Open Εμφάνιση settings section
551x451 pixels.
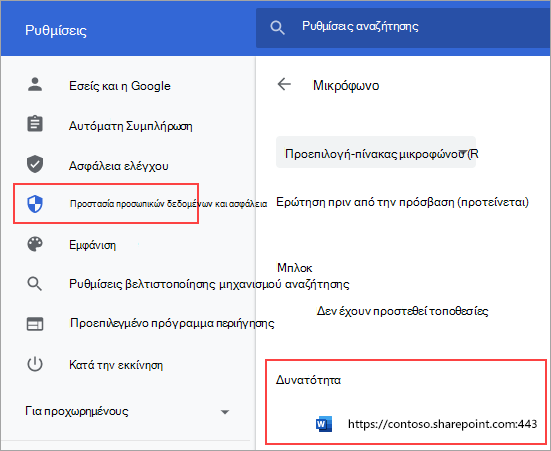pos(92,245)
